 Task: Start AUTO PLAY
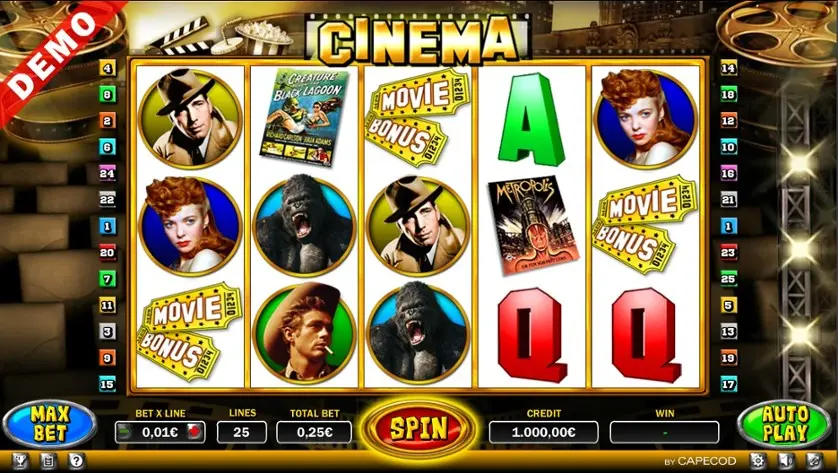[785, 424]
